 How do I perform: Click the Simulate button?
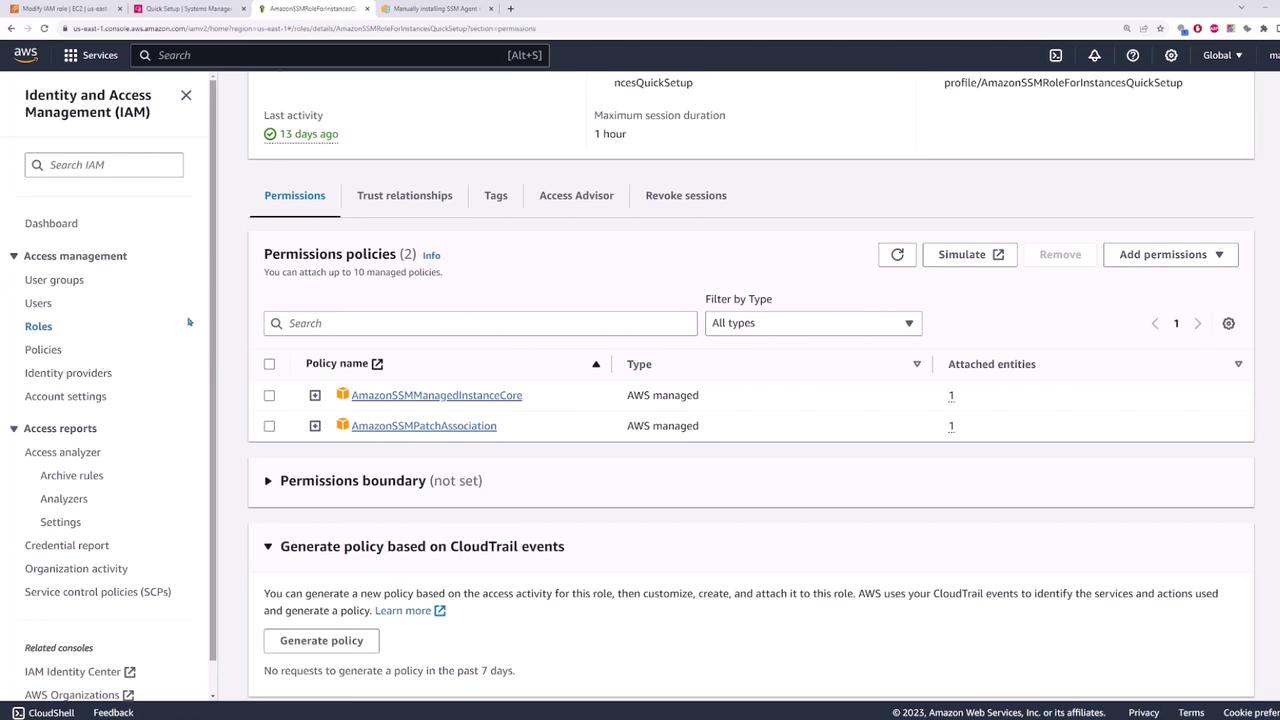coord(970,255)
